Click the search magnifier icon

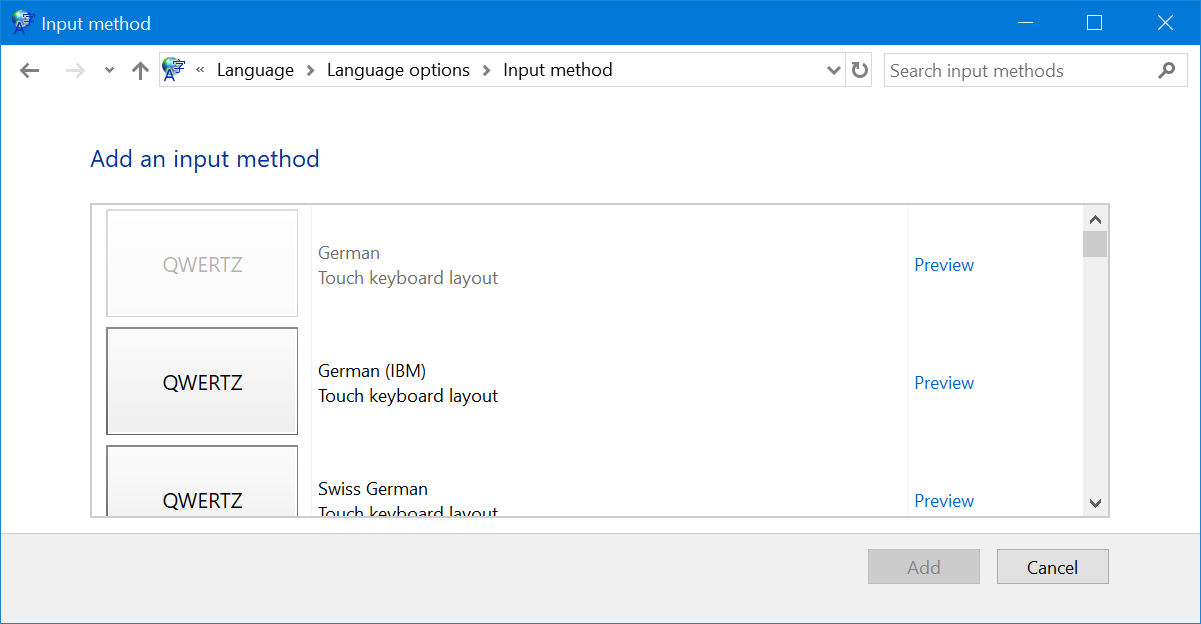pos(1166,70)
